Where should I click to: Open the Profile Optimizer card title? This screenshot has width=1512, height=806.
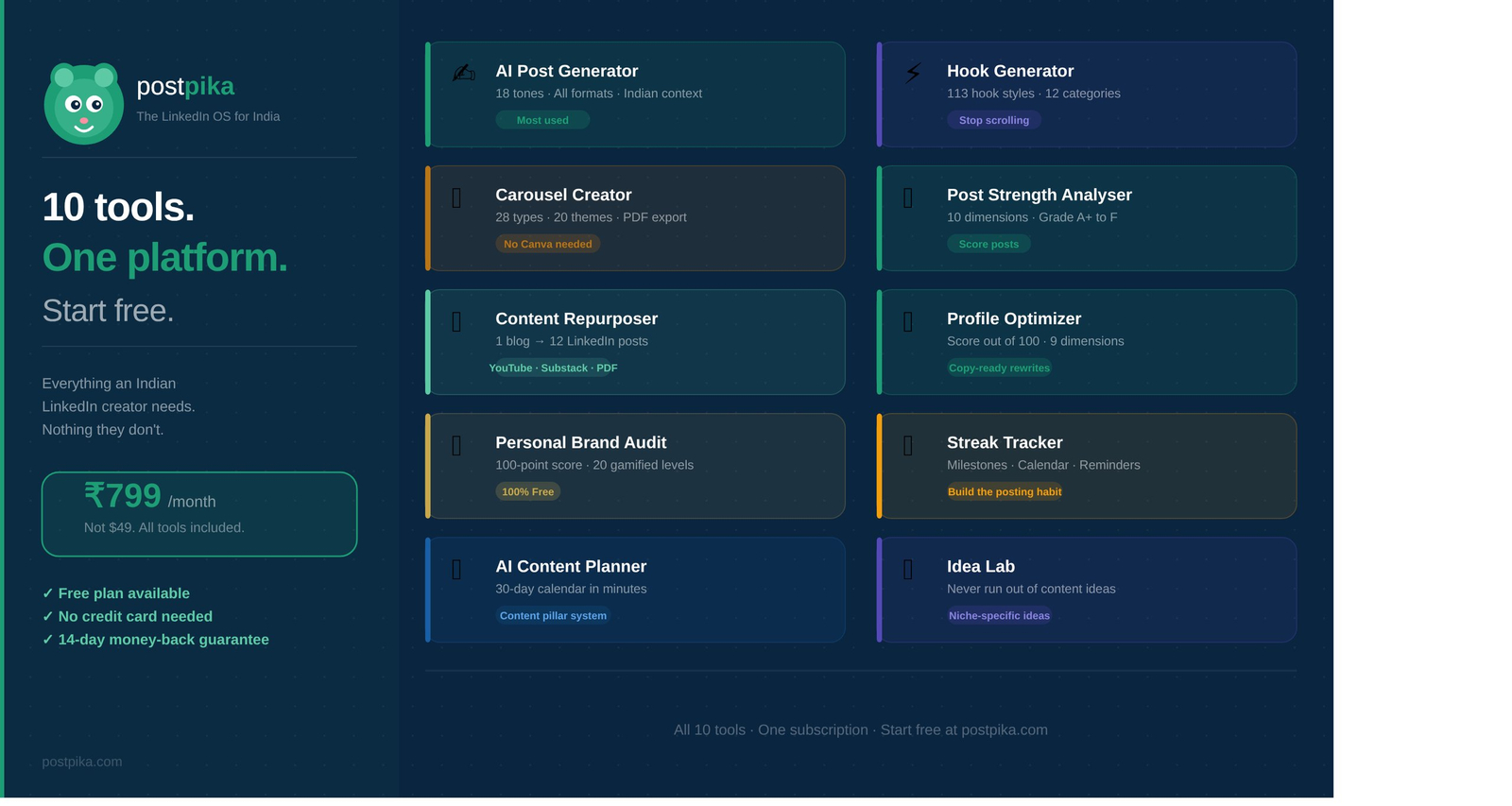pos(1013,318)
